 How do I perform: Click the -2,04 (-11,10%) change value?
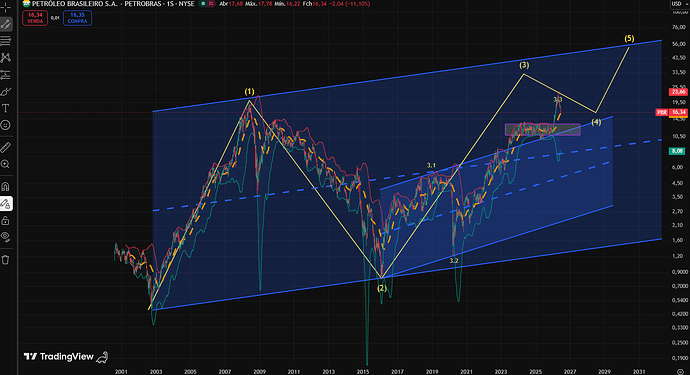point(350,4)
